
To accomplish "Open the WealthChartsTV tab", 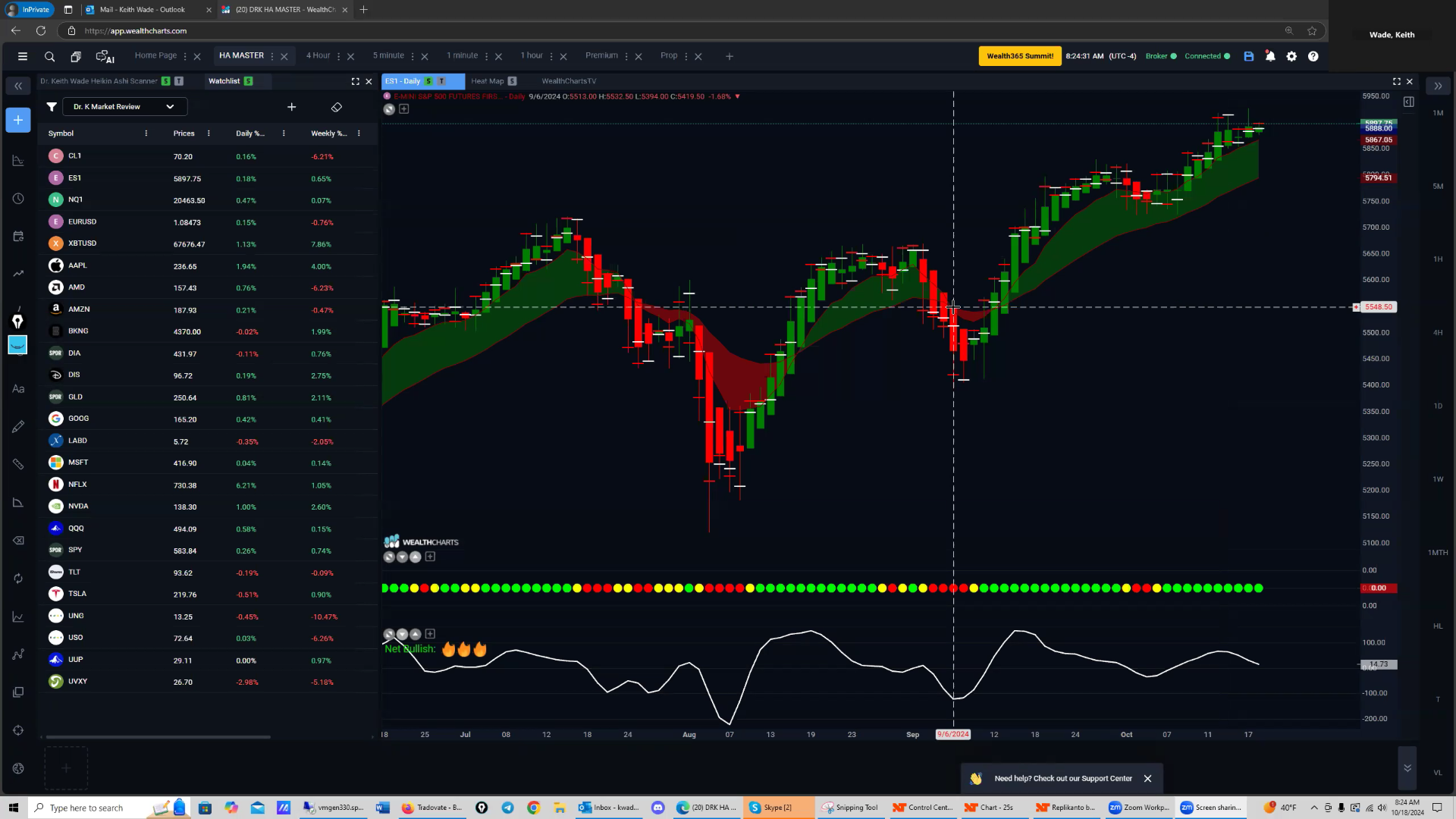I will tap(569, 81).
